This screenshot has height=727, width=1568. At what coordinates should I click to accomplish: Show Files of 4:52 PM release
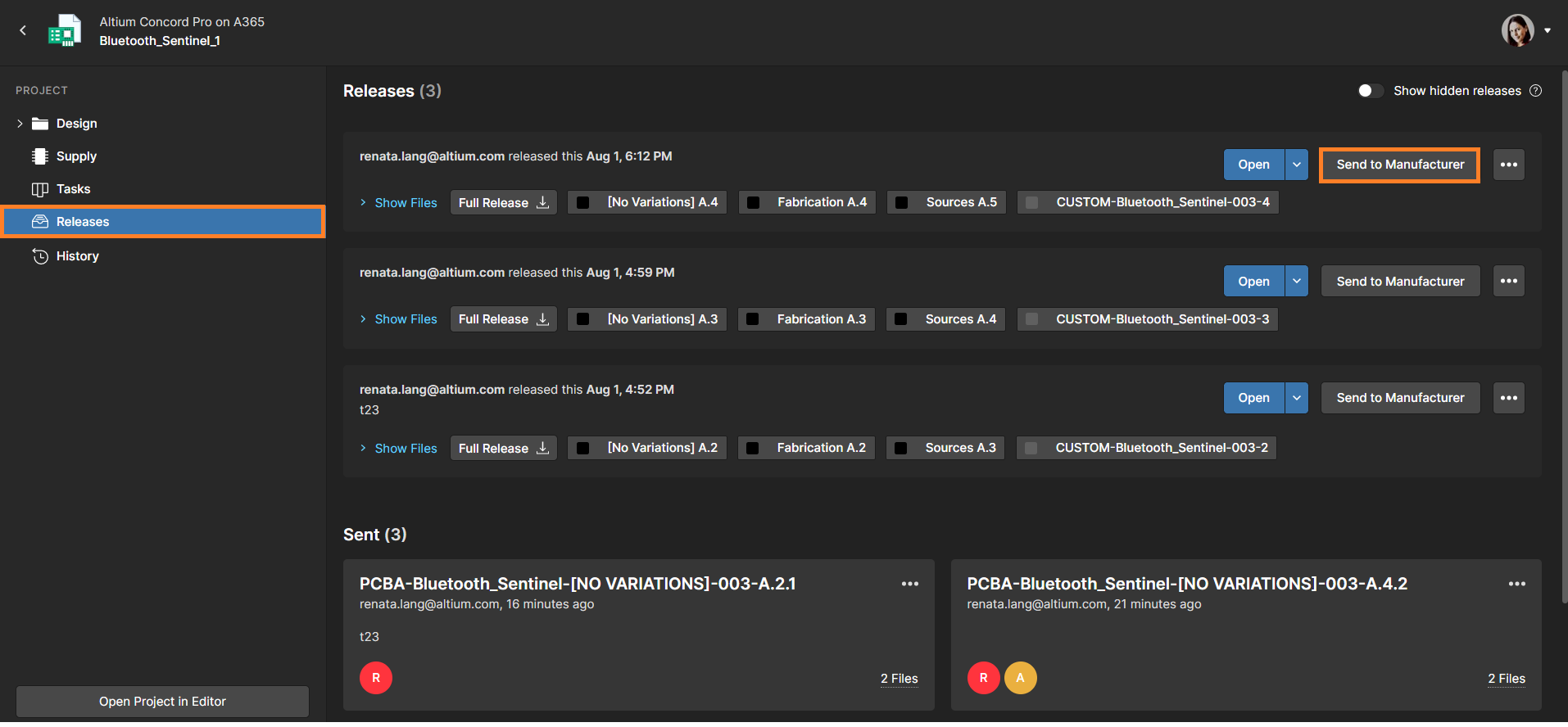399,449
